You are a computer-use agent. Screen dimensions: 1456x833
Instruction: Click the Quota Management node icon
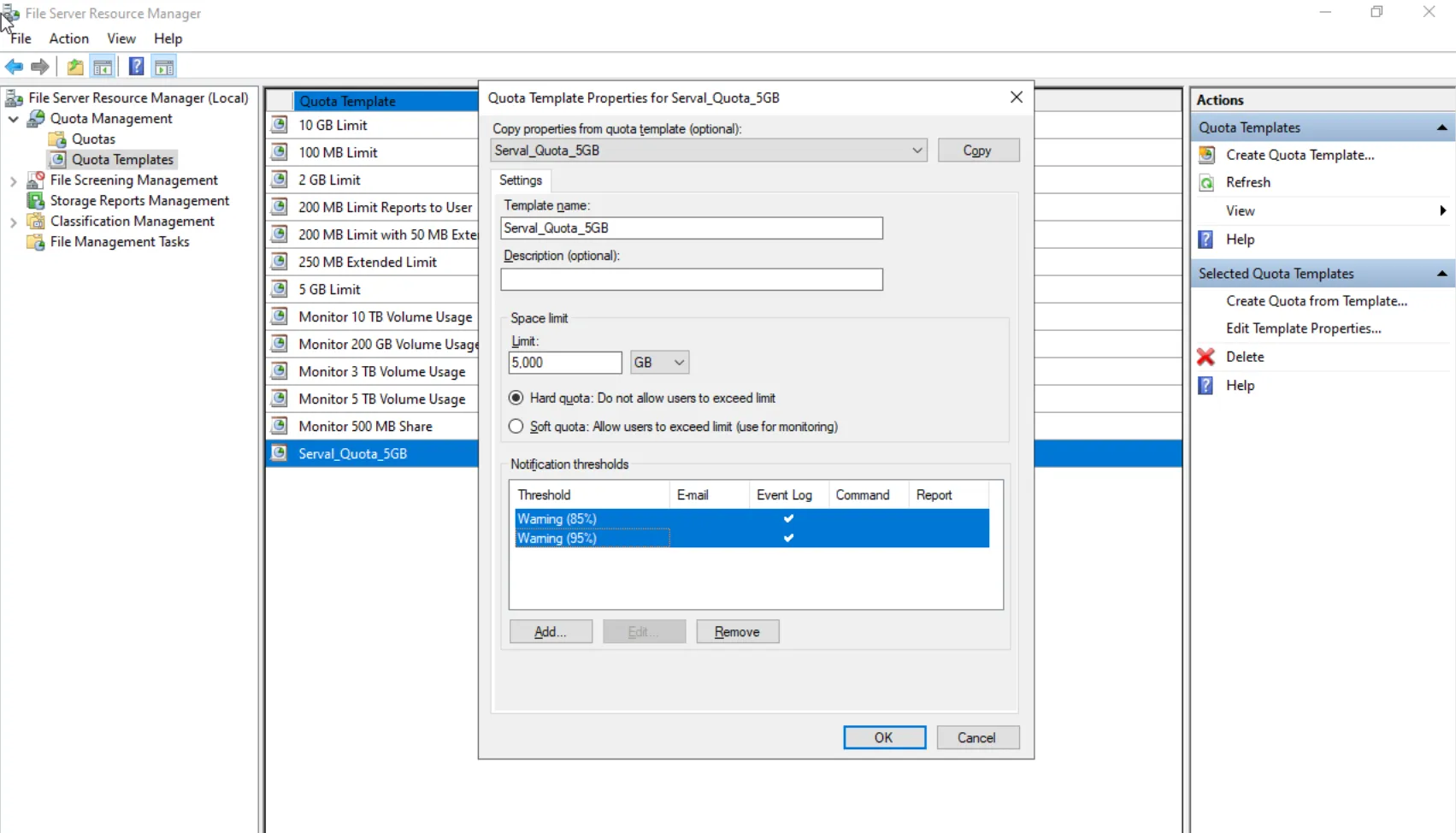36,119
